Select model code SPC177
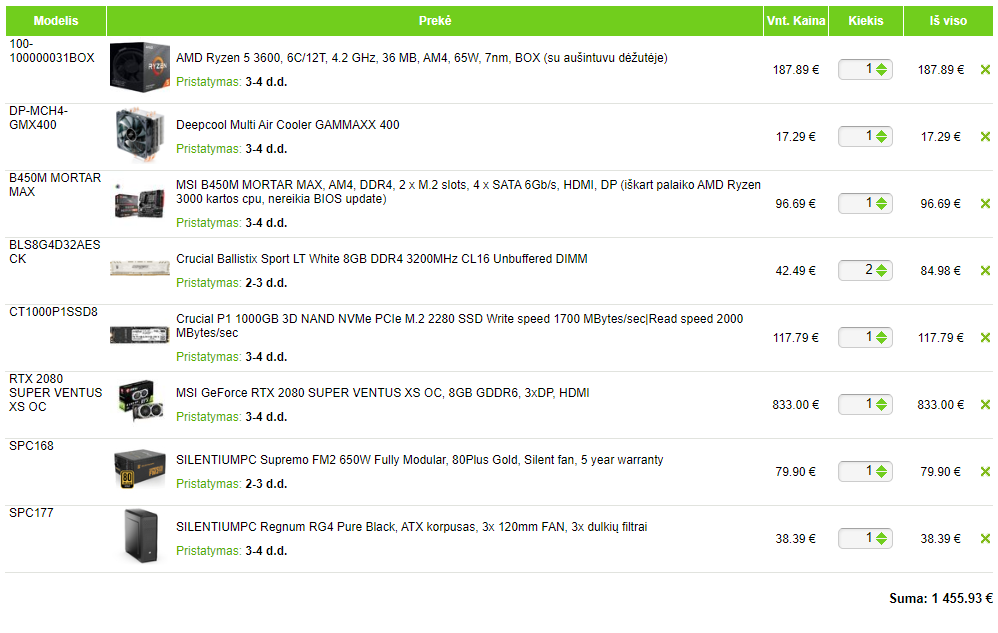 tap(31, 513)
